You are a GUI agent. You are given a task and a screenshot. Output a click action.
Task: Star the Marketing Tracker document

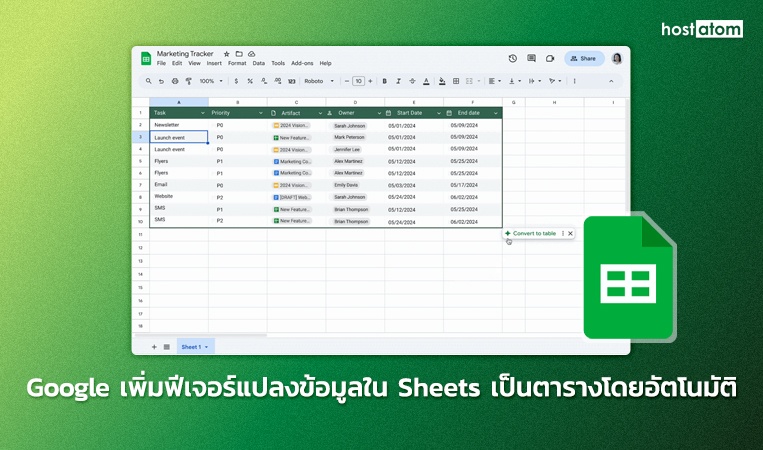(x=227, y=53)
